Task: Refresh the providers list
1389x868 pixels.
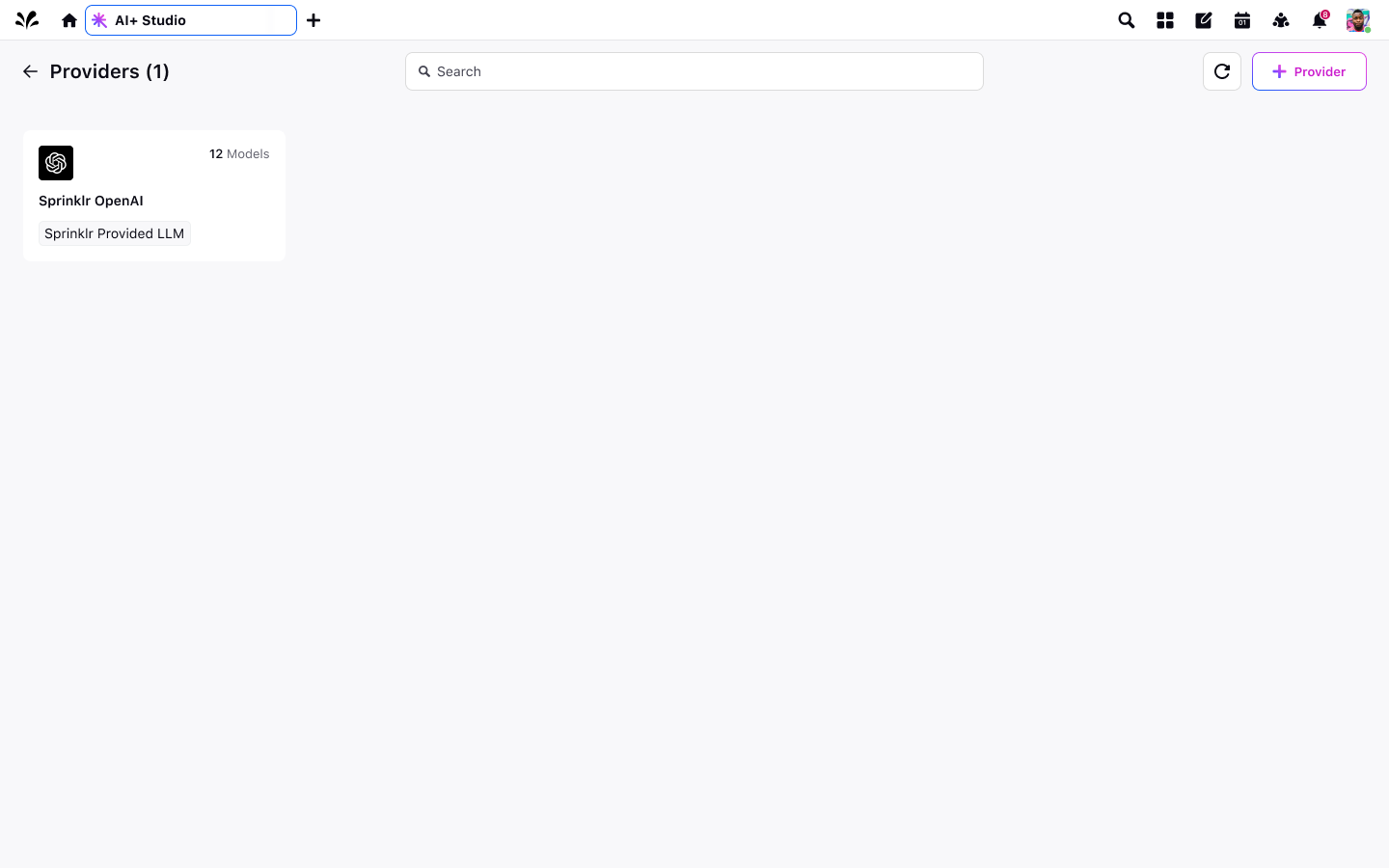Action: 1222,71
